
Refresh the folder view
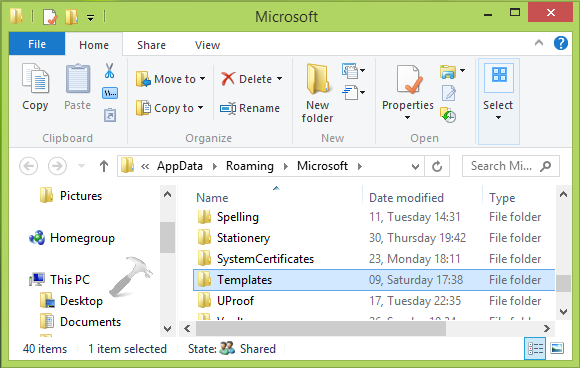437,166
